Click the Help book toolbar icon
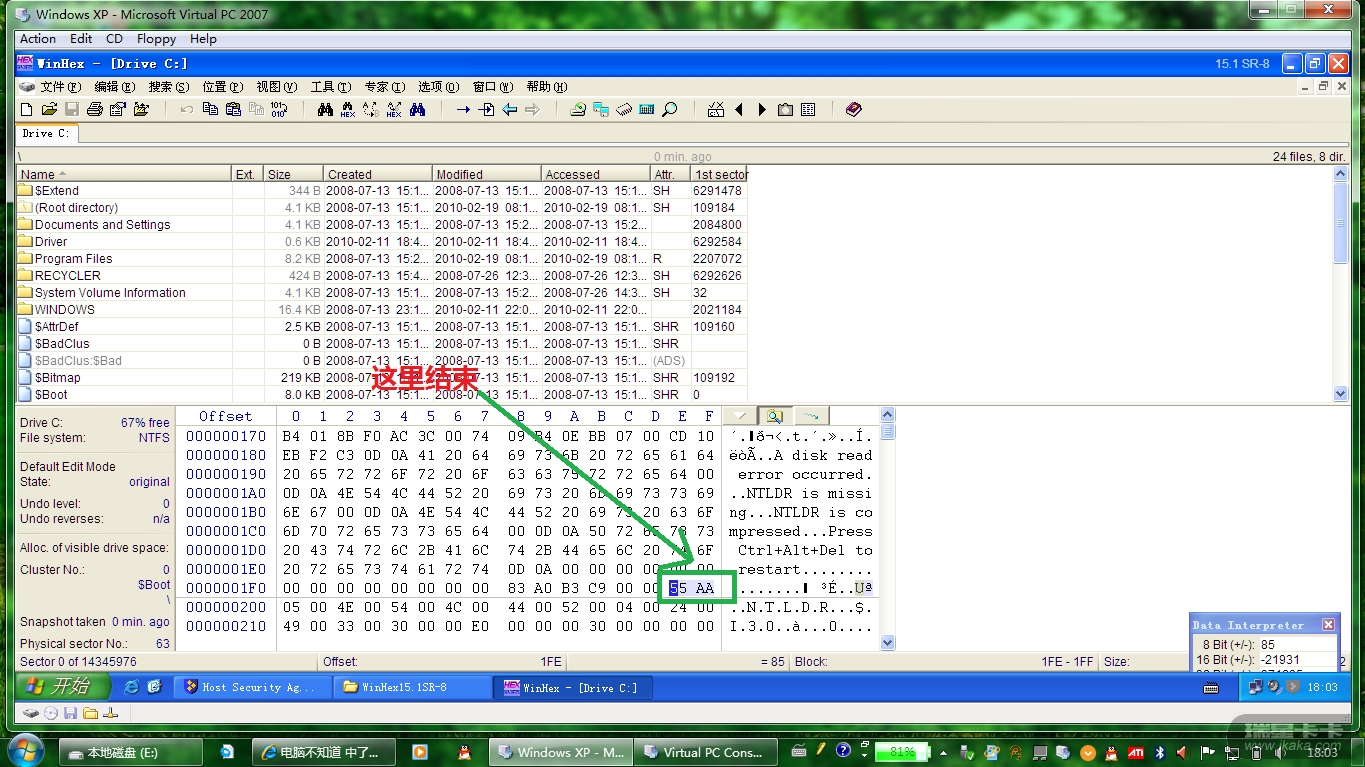The width and height of the screenshot is (1365, 767). [853, 109]
